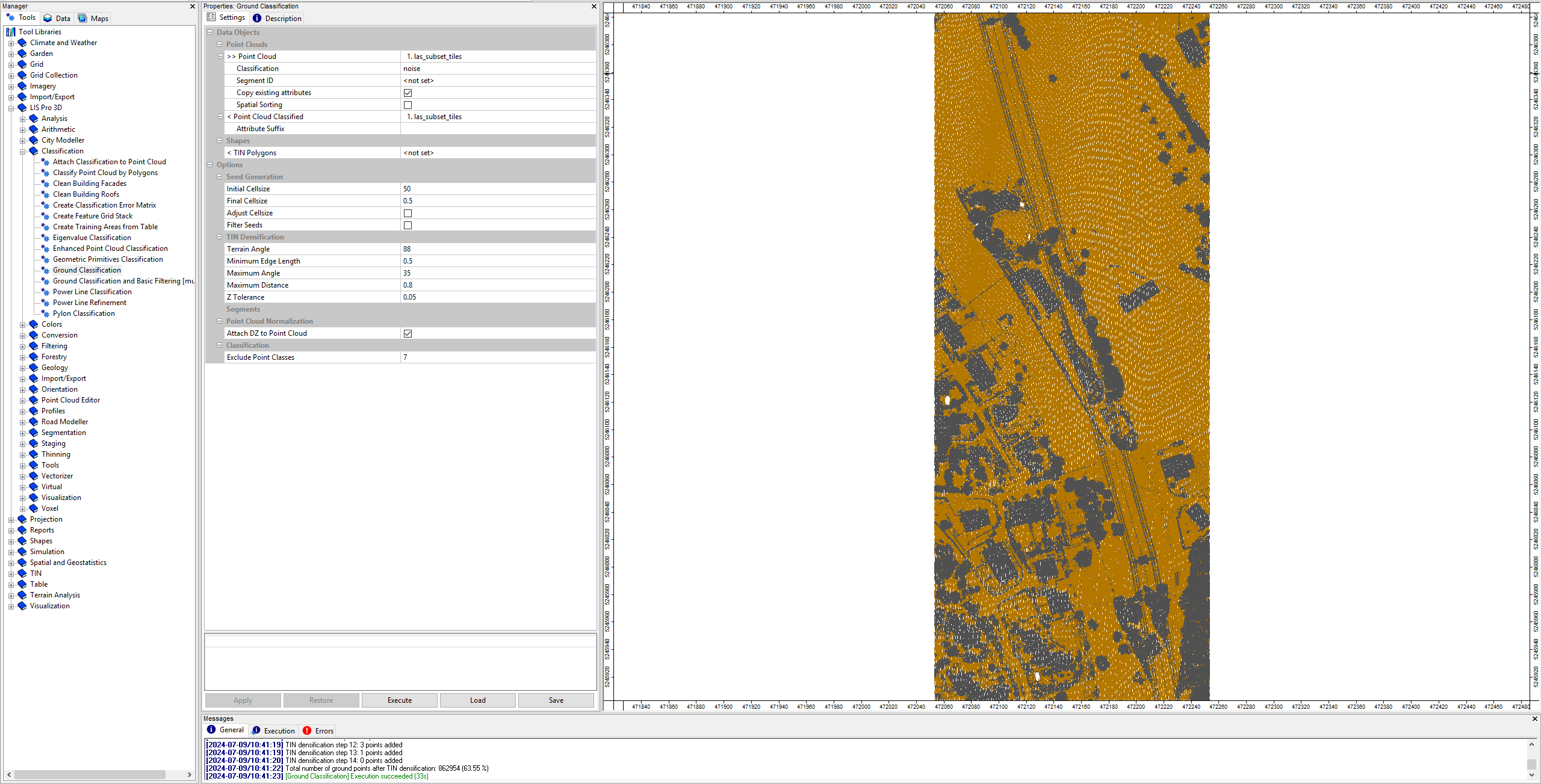Image resolution: width=1541 pixels, height=784 pixels.
Task: Click the Clean Building Facades tool icon
Action: [x=45, y=184]
